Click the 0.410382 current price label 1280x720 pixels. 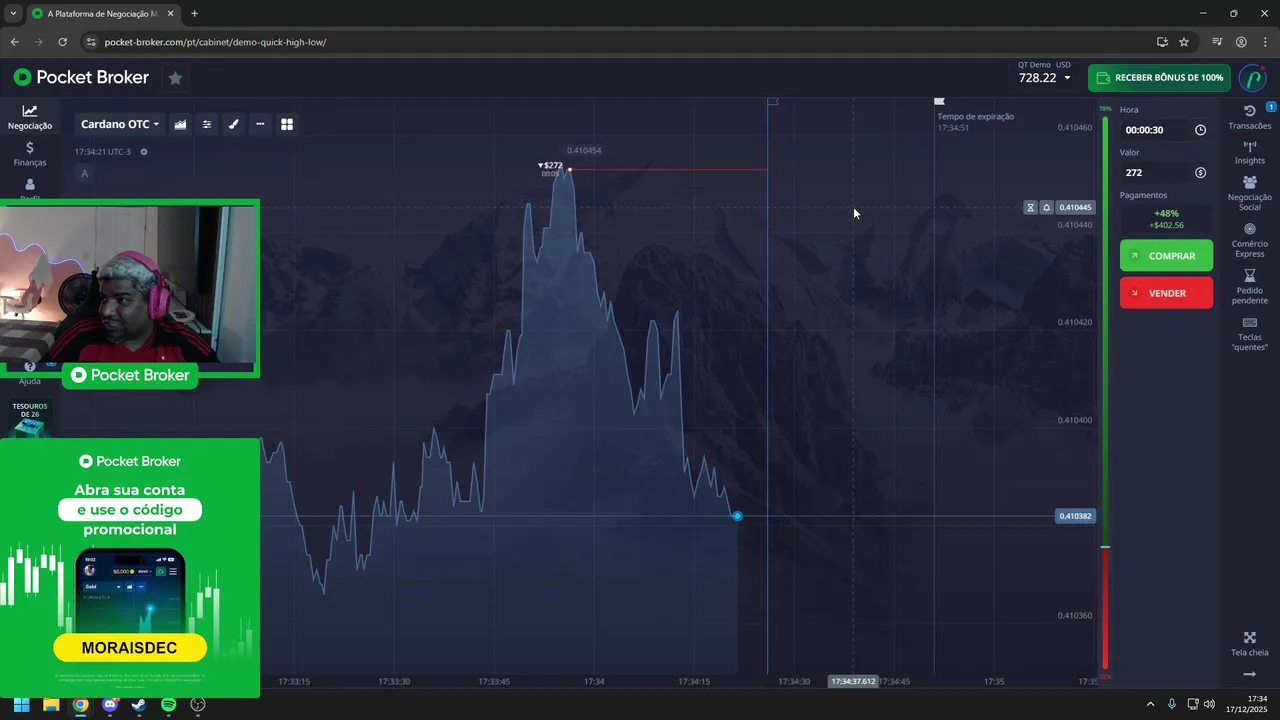(1076, 516)
